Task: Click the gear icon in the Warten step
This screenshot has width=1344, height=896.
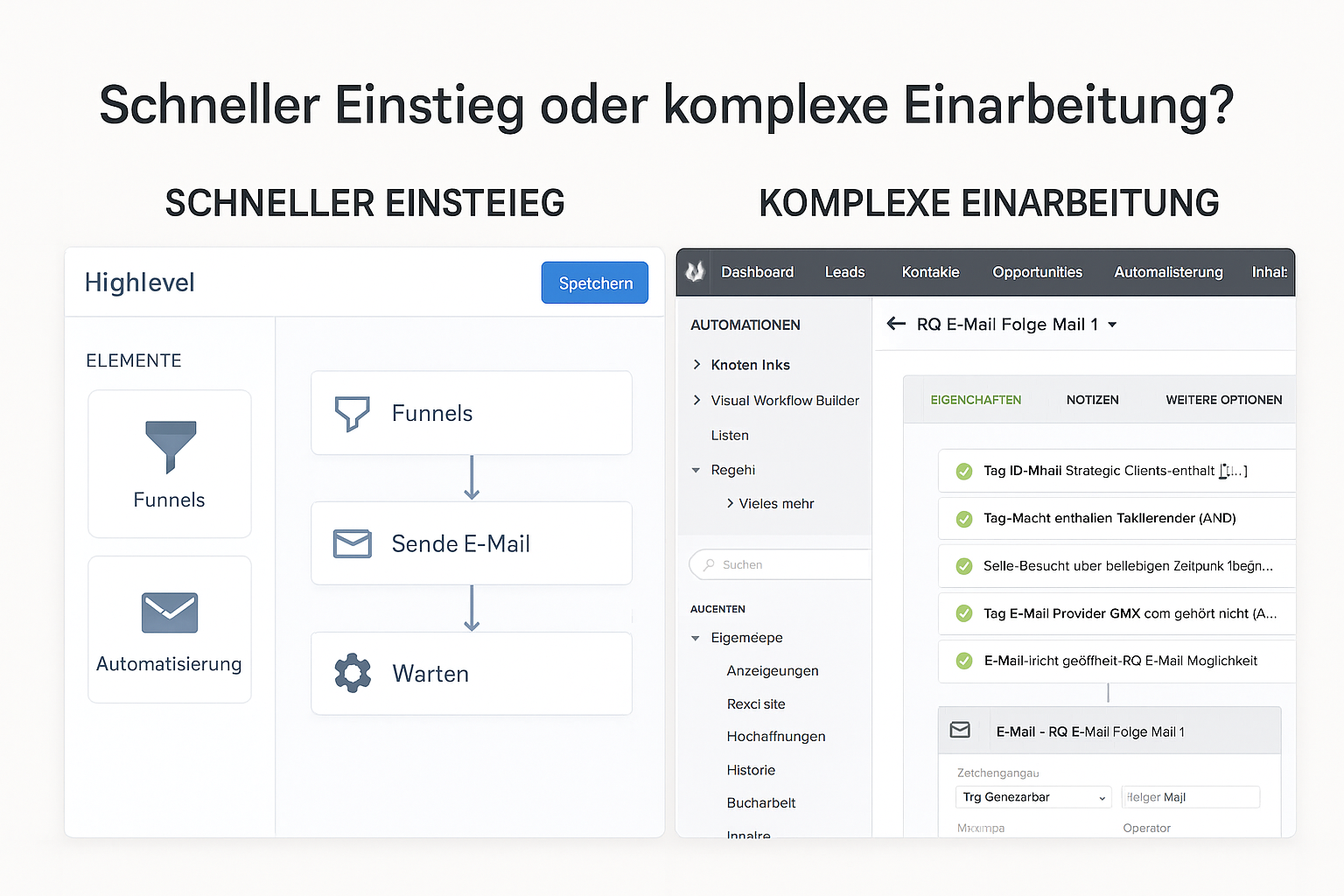Action: [353, 674]
